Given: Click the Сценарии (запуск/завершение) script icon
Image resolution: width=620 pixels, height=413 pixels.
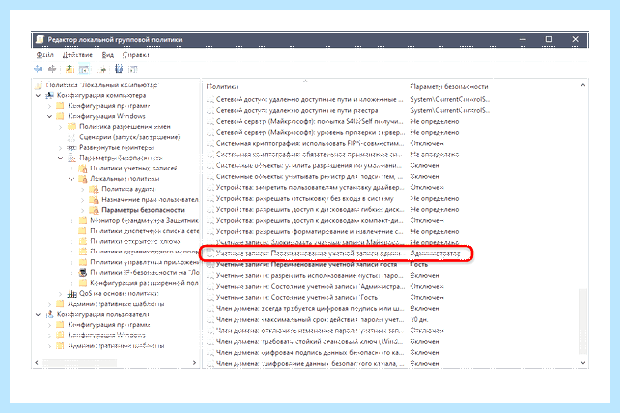Looking at the screenshot, I should [72, 137].
